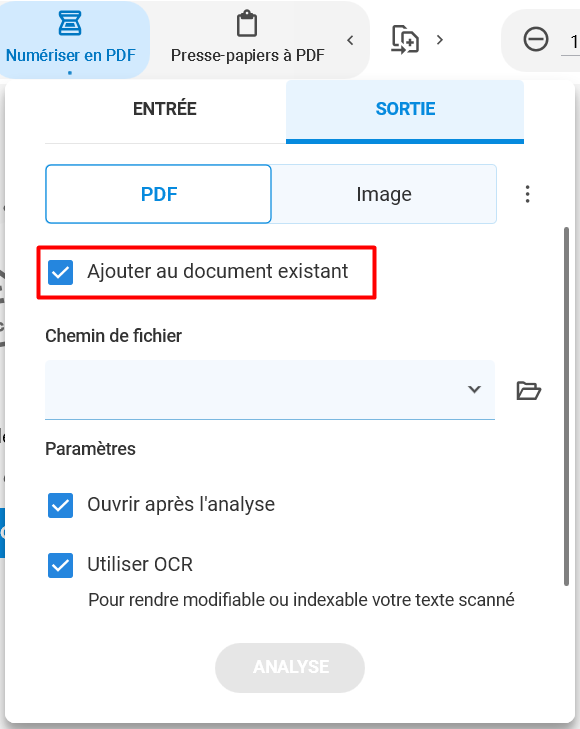Click the Presse-papiers à PDF clipboard icon

point(247,23)
